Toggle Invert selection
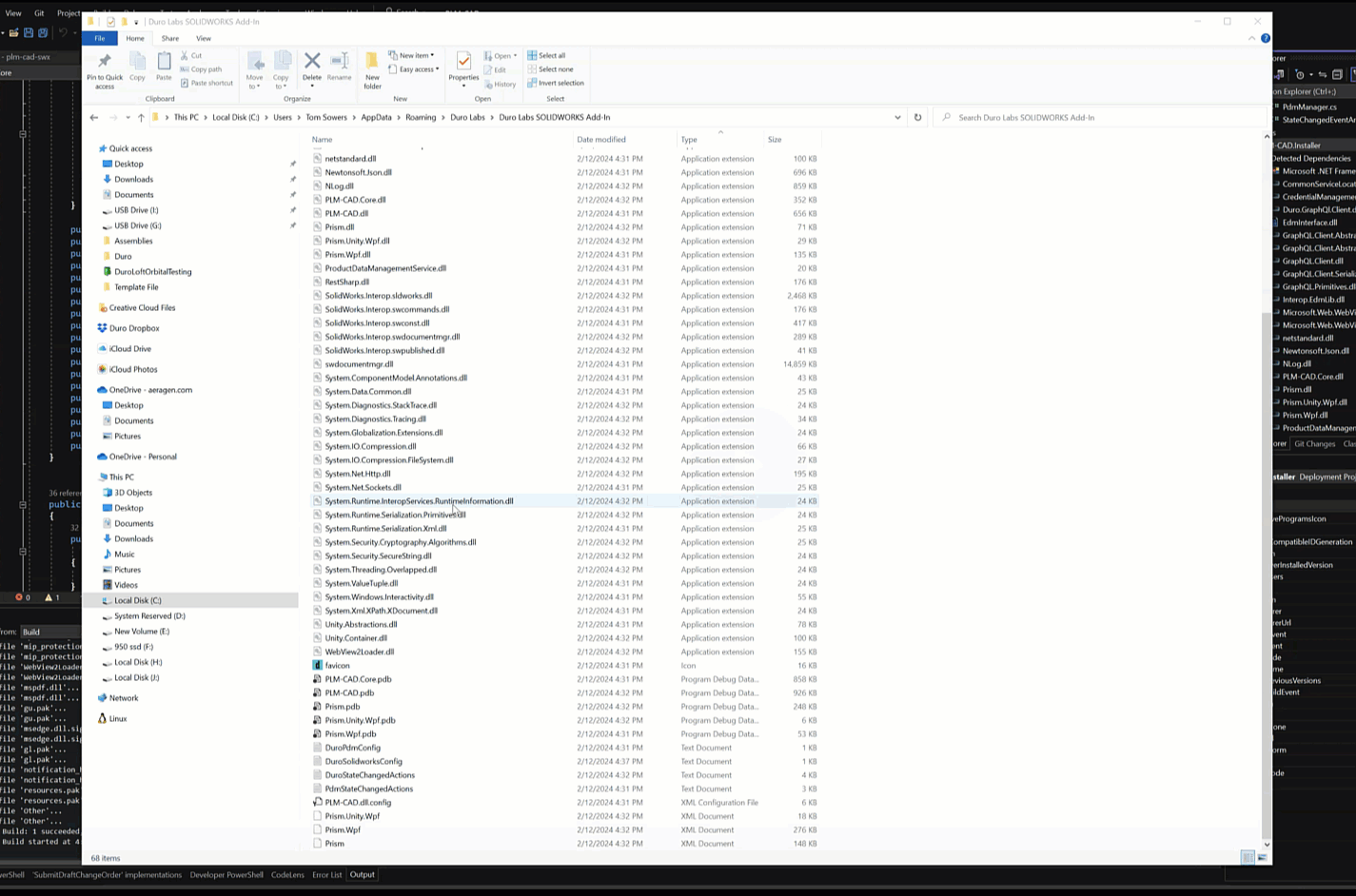Image resolution: width=1356 pixels, height=896 pixels. pos(555,83)
